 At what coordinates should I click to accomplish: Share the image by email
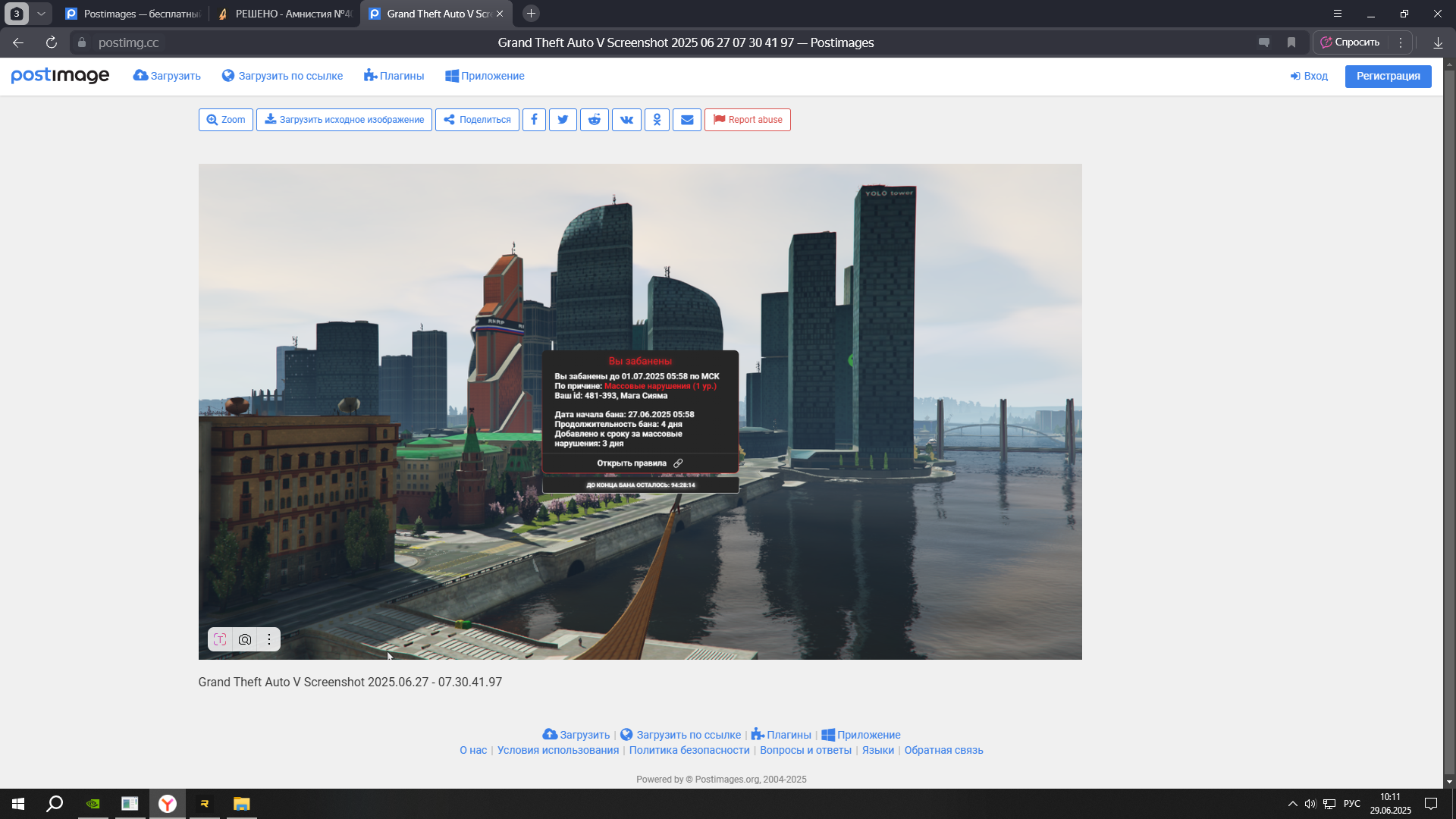[x=687, y=120]
